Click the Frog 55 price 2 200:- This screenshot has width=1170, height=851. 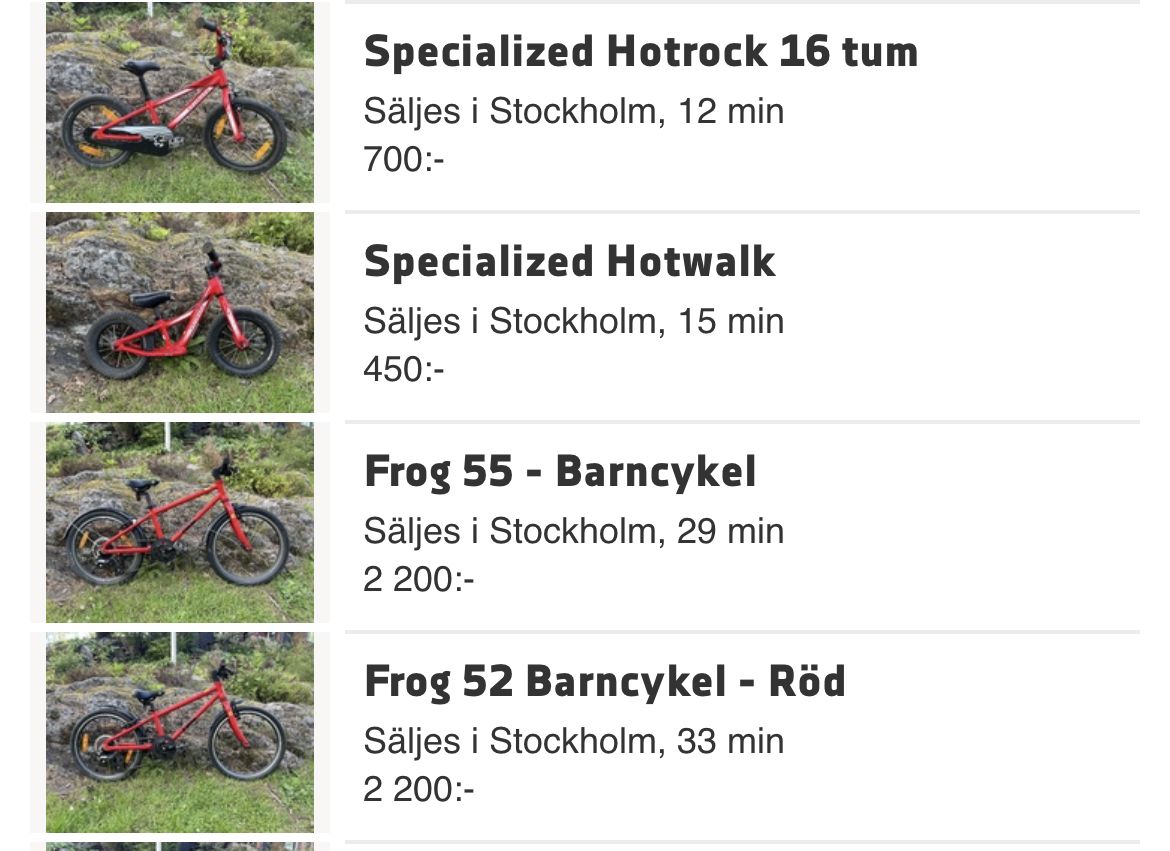tap(418, 579)
